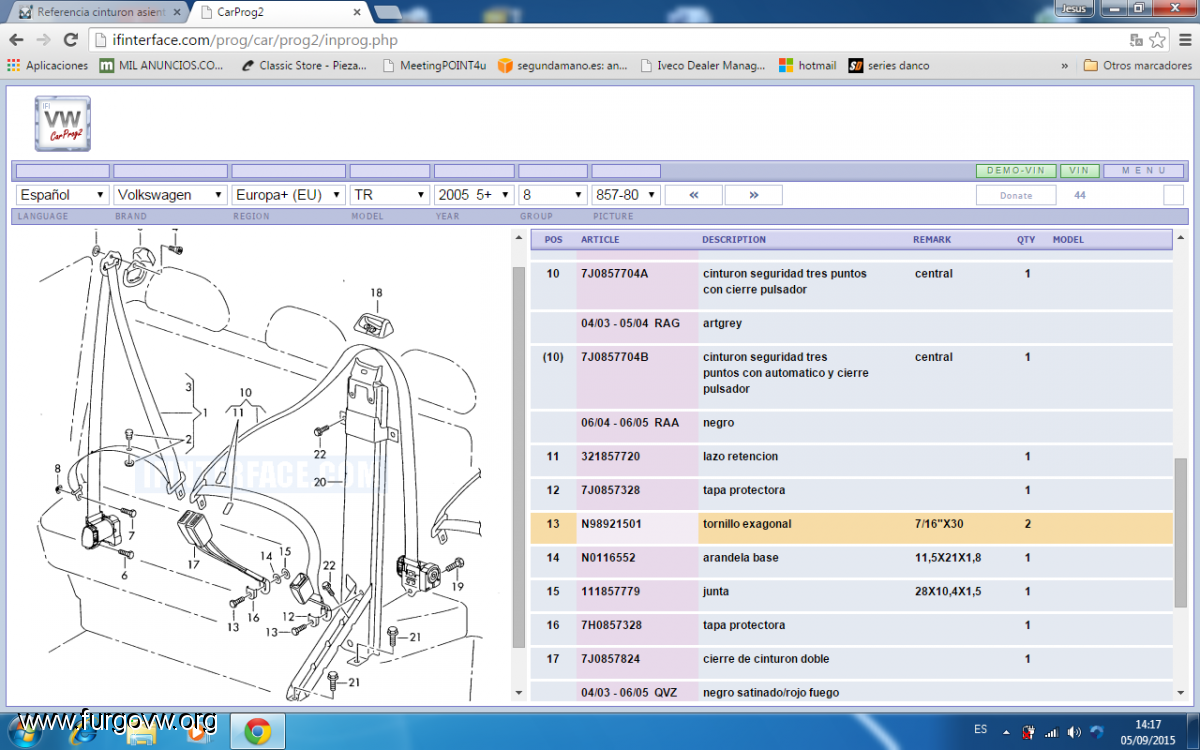Open the media player taskbar icon
Screen dimensions: 1200x750
(199, 732)
